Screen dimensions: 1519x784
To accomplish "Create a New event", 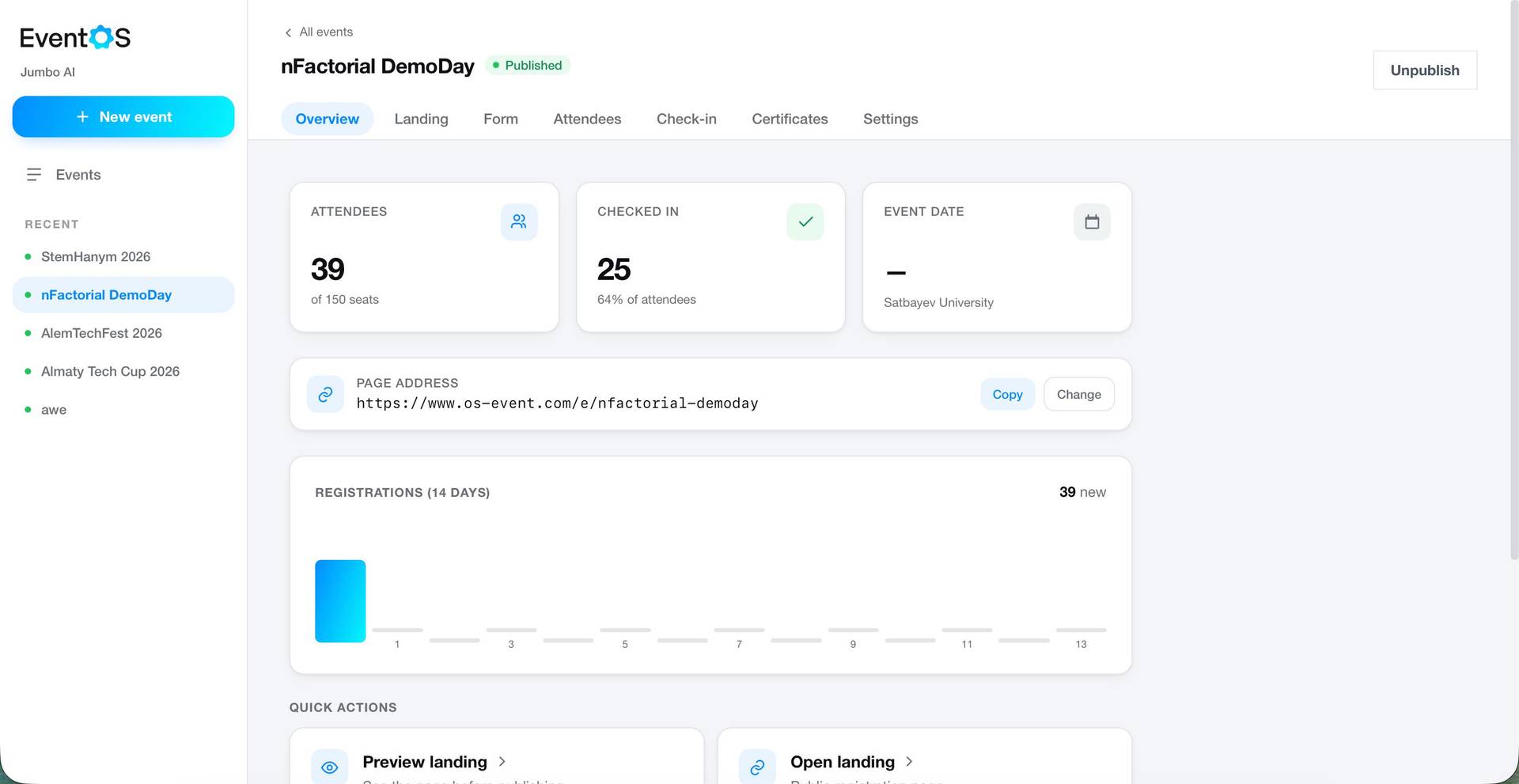I will click(123, 116).
